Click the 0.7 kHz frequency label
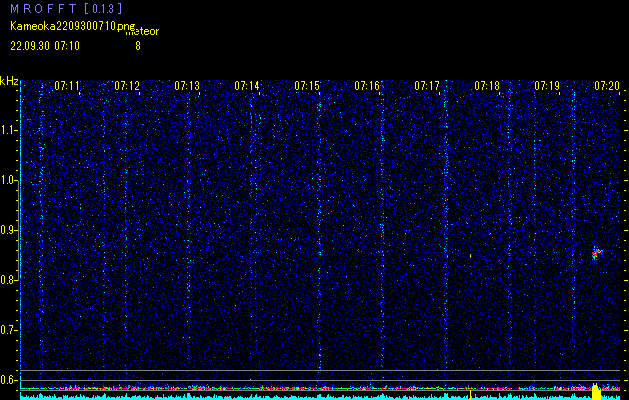The image size is (629, 400). pyautogui.click(x=9, y=330)
